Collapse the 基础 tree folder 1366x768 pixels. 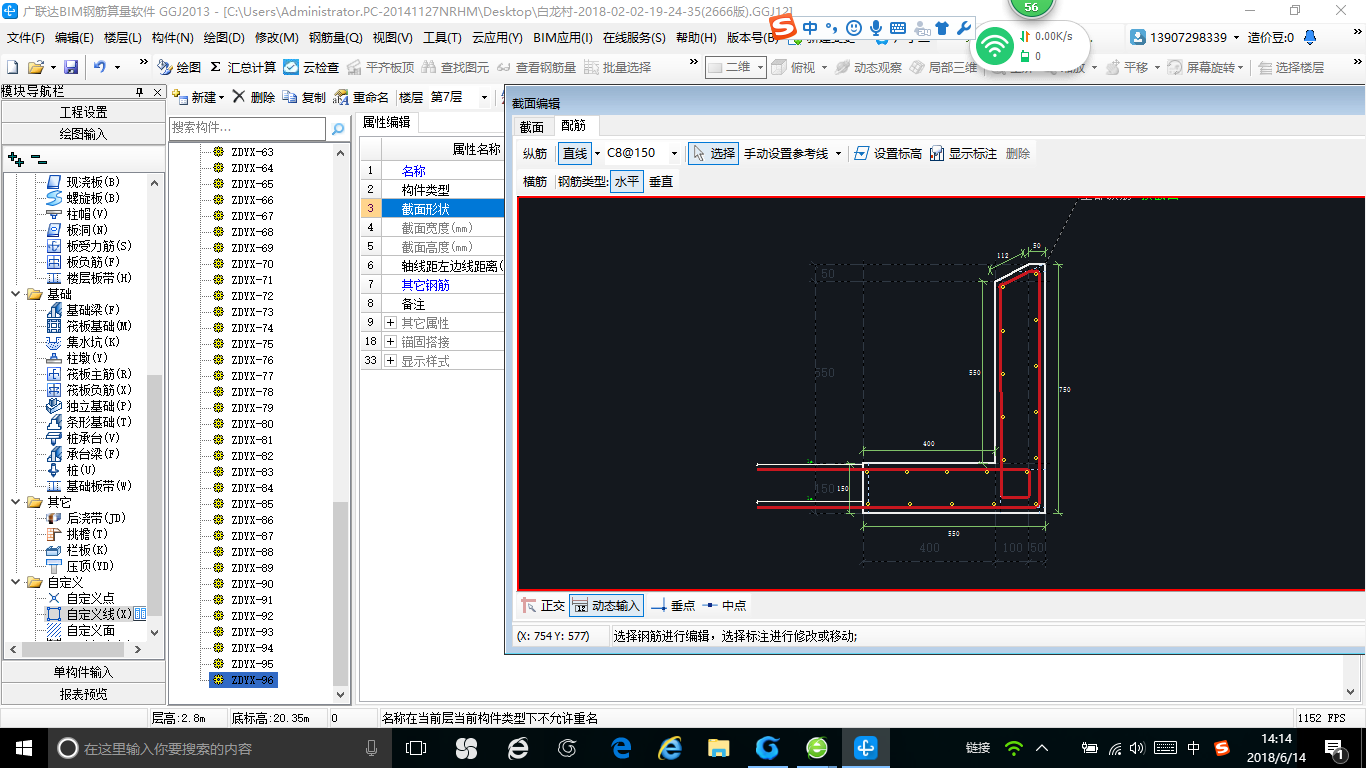click(x=16, y=294)
